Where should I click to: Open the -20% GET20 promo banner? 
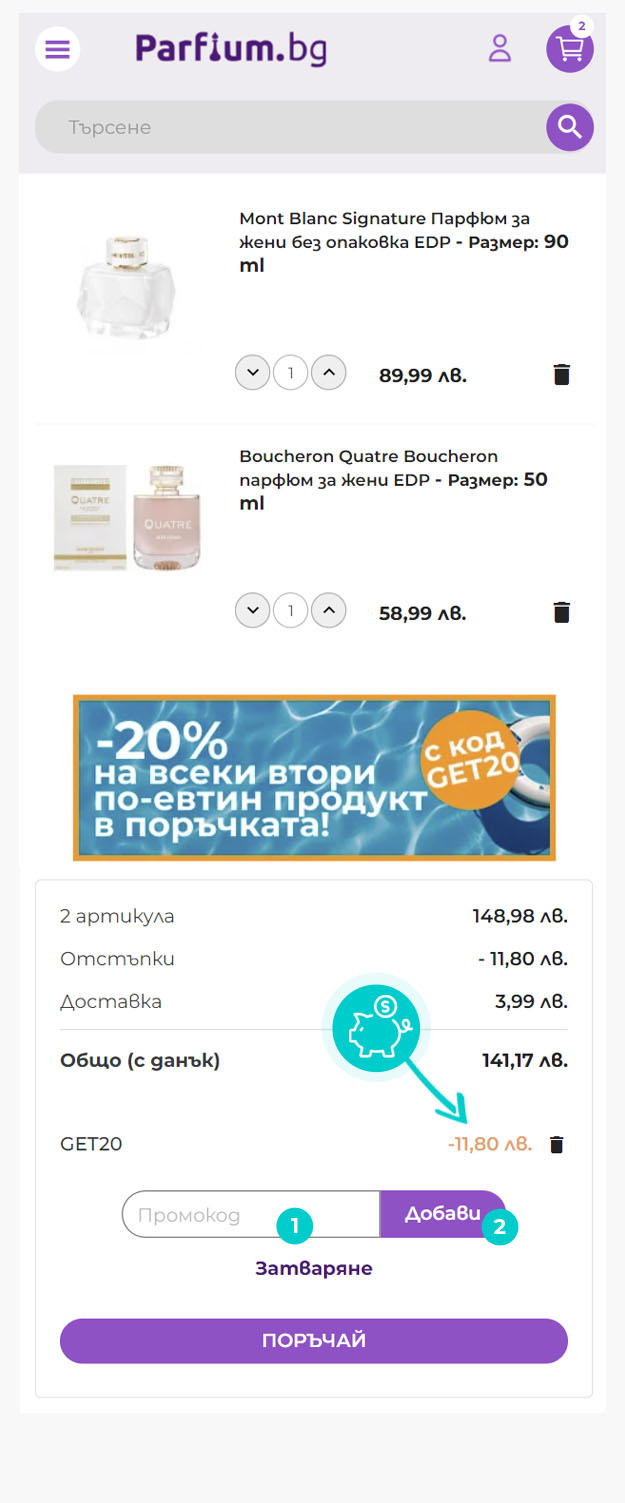[x=314, y=778]
